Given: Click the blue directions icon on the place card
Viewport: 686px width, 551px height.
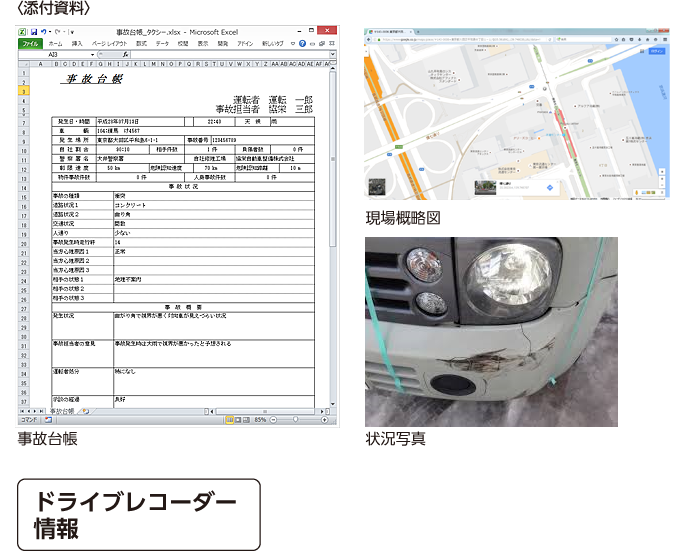Looking at the screenshot, I should (x=550, y=188).
